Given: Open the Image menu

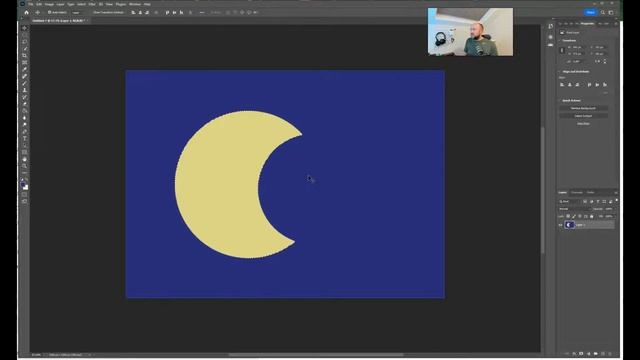Looking at the screenshot, I should click(49, 4).
